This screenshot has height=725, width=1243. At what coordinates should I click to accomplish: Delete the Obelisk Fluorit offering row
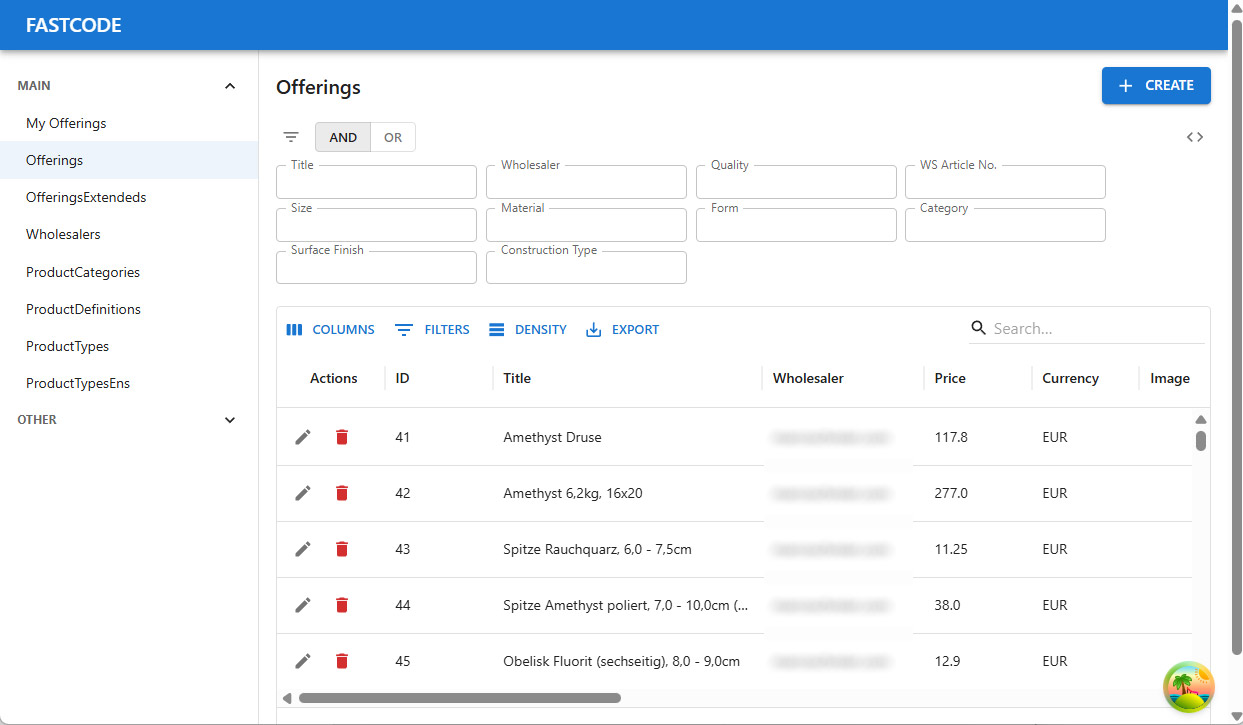[x=342, y=661]
